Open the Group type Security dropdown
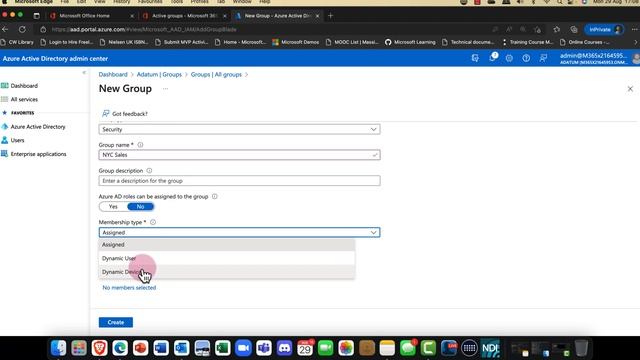The image size is (640, 360). coord(239,129)
